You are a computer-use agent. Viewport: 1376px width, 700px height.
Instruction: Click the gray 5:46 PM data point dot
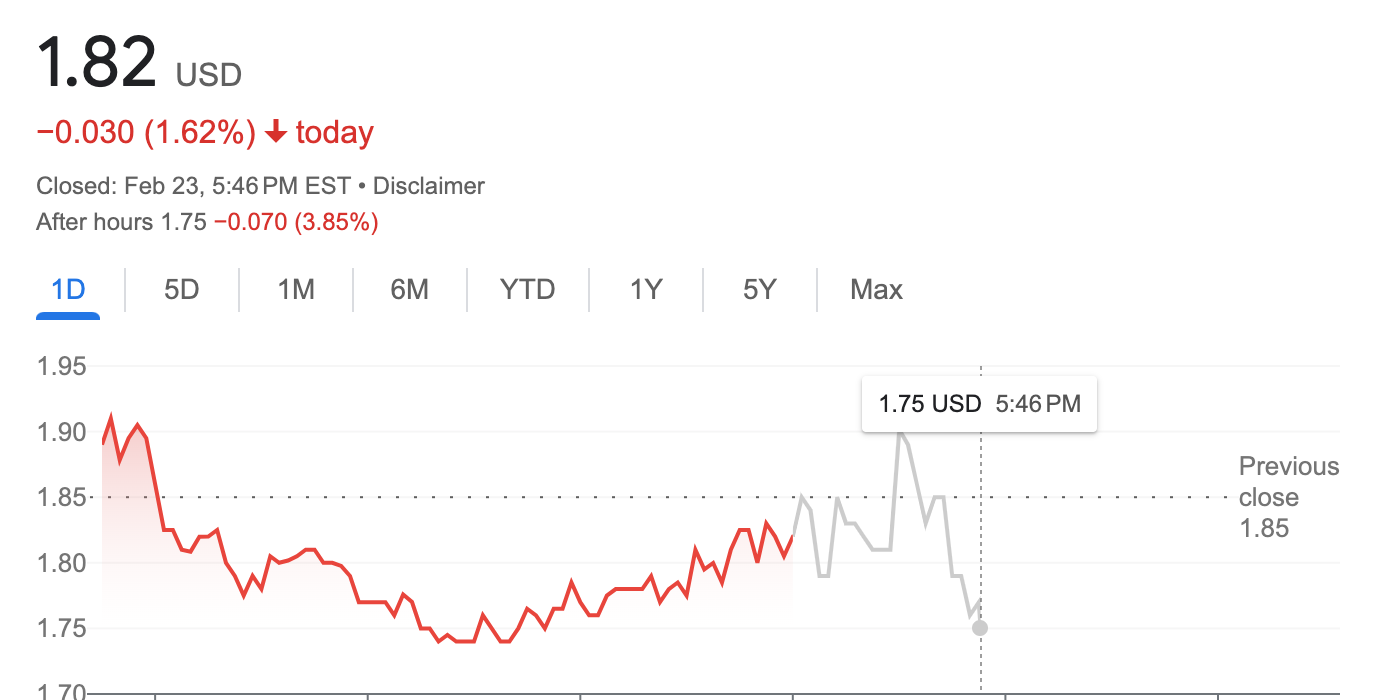pos(980,628)
